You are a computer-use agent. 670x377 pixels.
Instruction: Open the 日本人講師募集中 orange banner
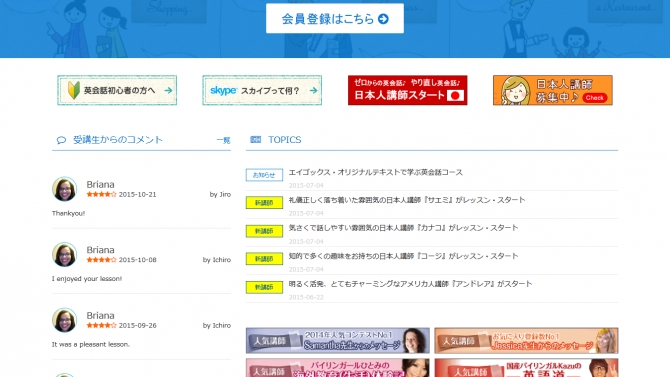click(x=552, y=90)
